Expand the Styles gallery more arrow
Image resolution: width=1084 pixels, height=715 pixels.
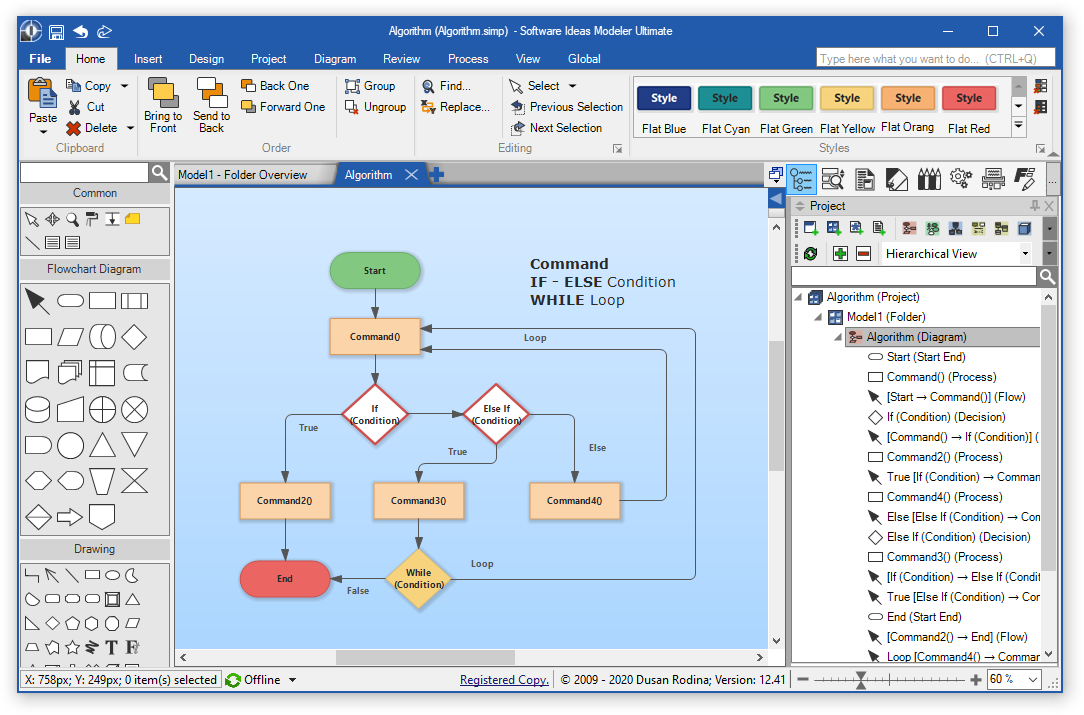click(x=1018, y=125)
